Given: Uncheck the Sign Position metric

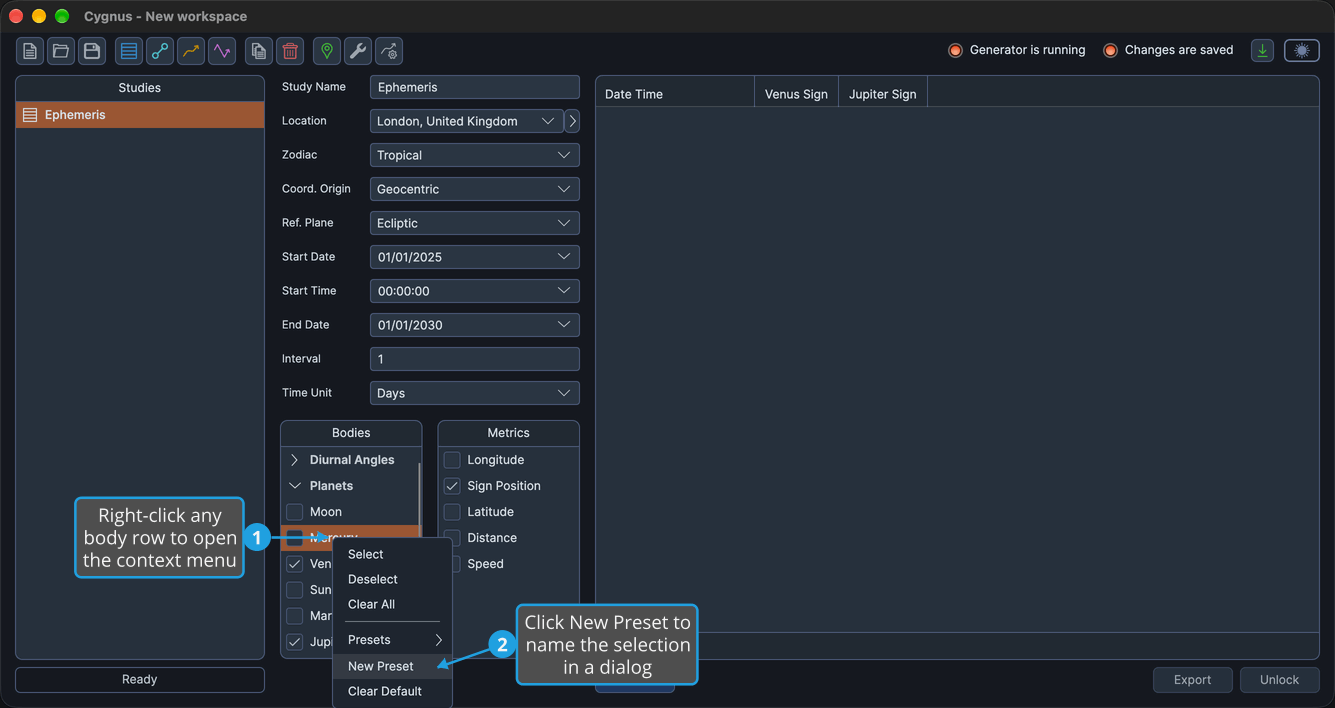Looking at the screenshot, I should point(452,486).
